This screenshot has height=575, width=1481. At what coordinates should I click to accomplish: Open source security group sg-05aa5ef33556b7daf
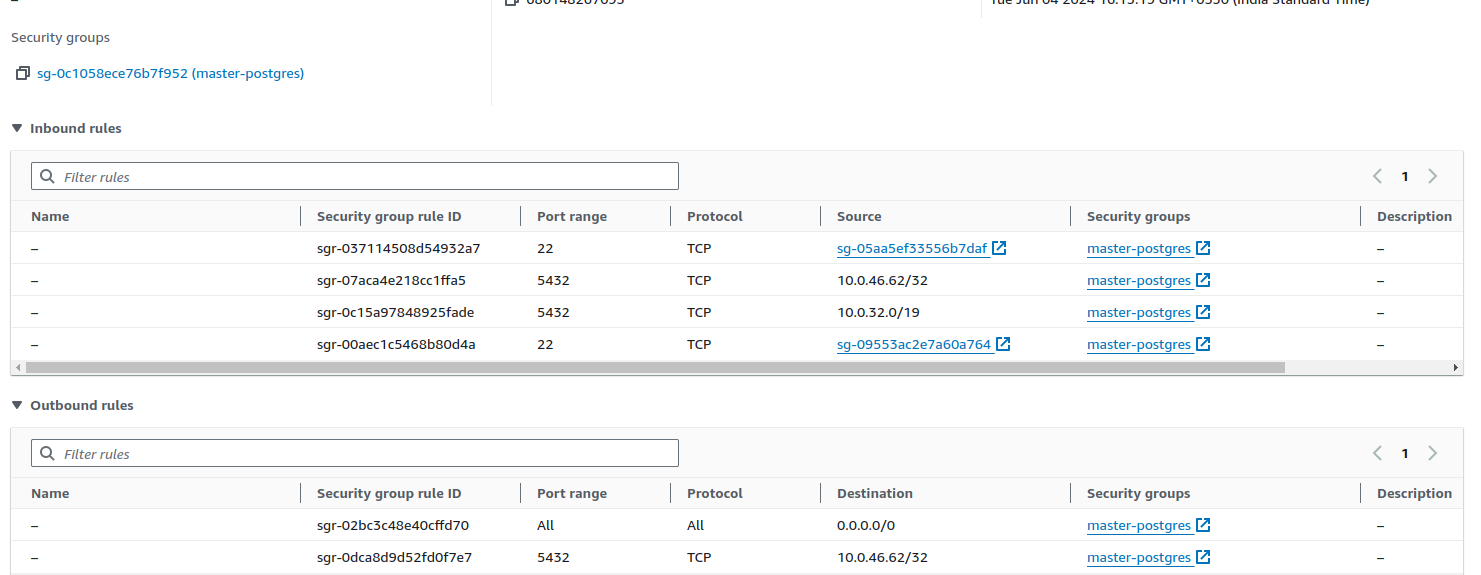(911, 249)
